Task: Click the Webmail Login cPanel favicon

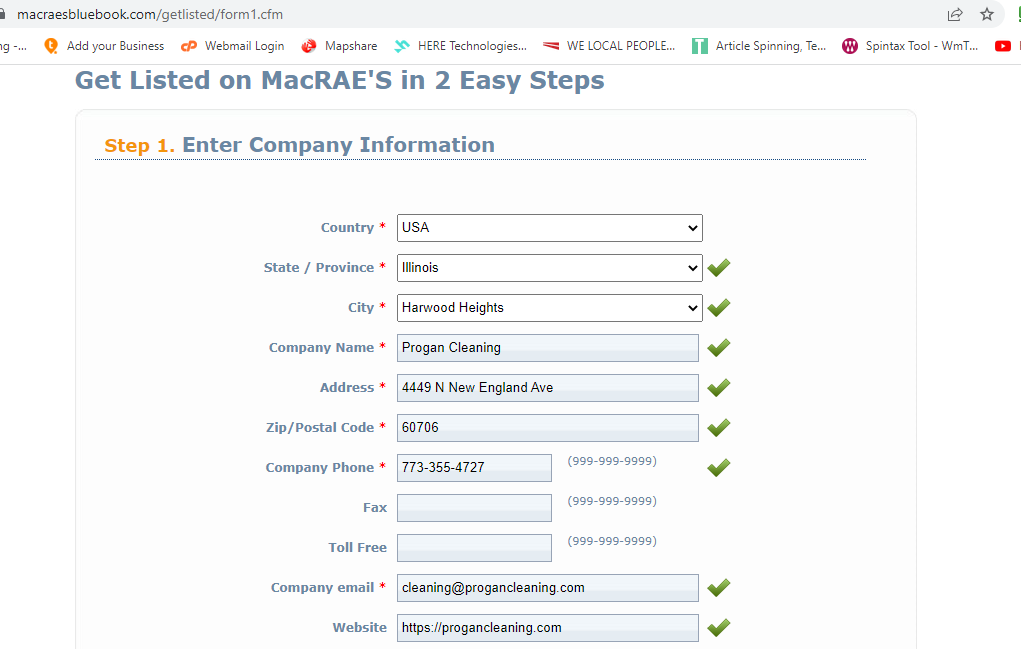Action: click(x=189, y=46)
